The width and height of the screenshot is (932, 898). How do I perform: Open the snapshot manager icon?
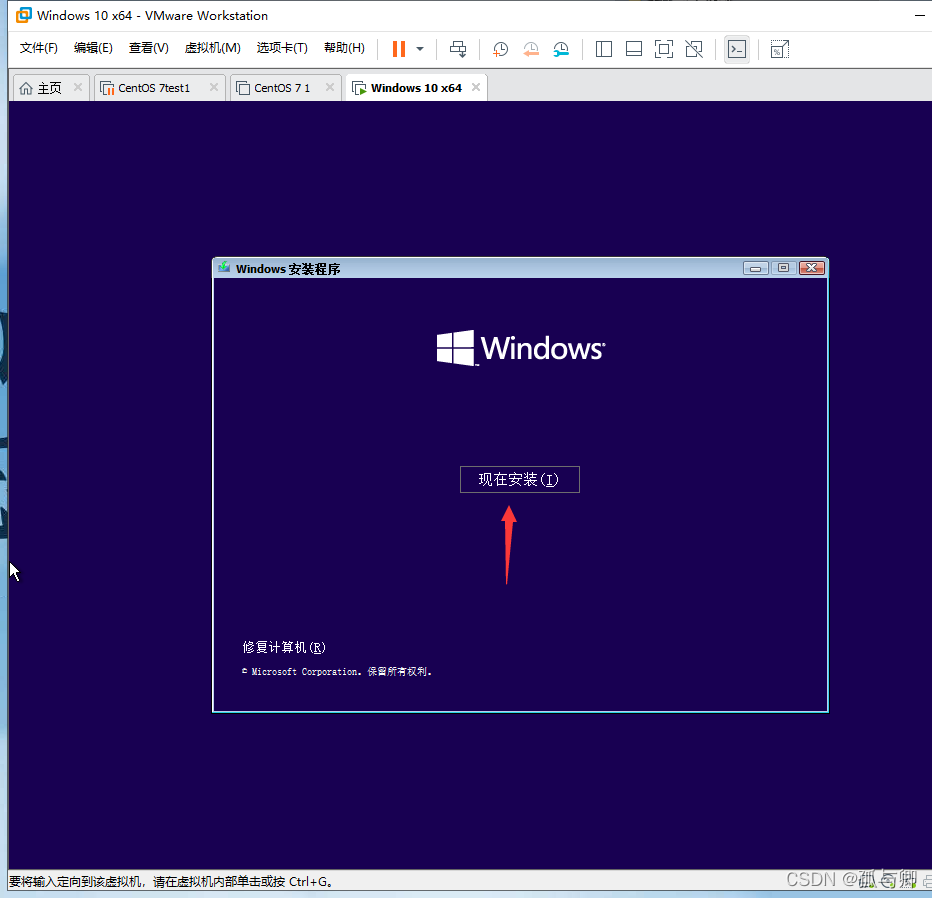[561, 49]
